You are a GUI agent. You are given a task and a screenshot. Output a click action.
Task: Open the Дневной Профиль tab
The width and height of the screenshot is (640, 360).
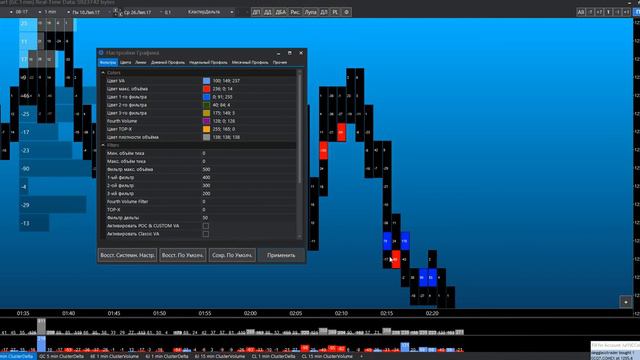point(168,62)
